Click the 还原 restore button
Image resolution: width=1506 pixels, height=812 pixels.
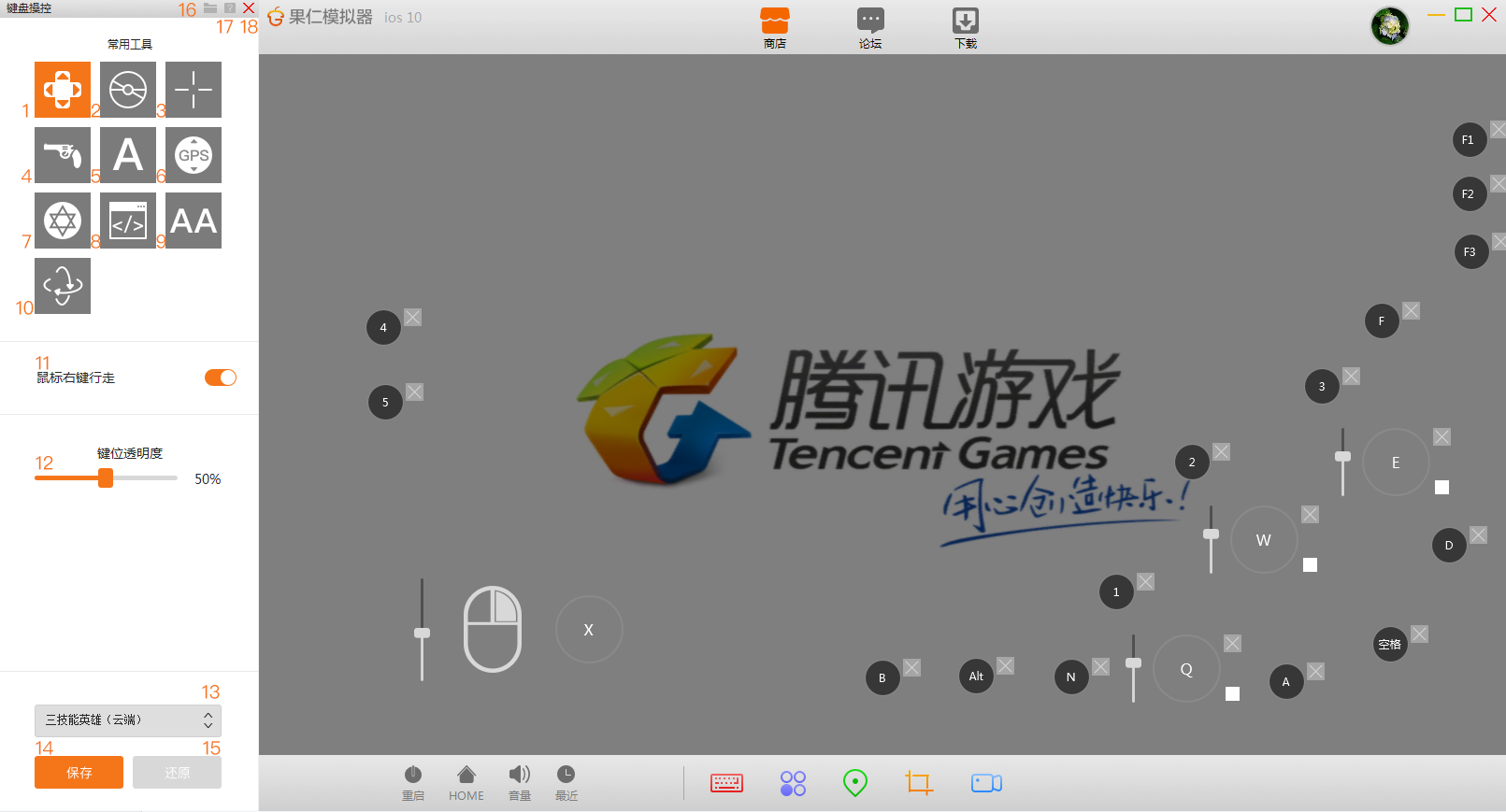point(177,773)
